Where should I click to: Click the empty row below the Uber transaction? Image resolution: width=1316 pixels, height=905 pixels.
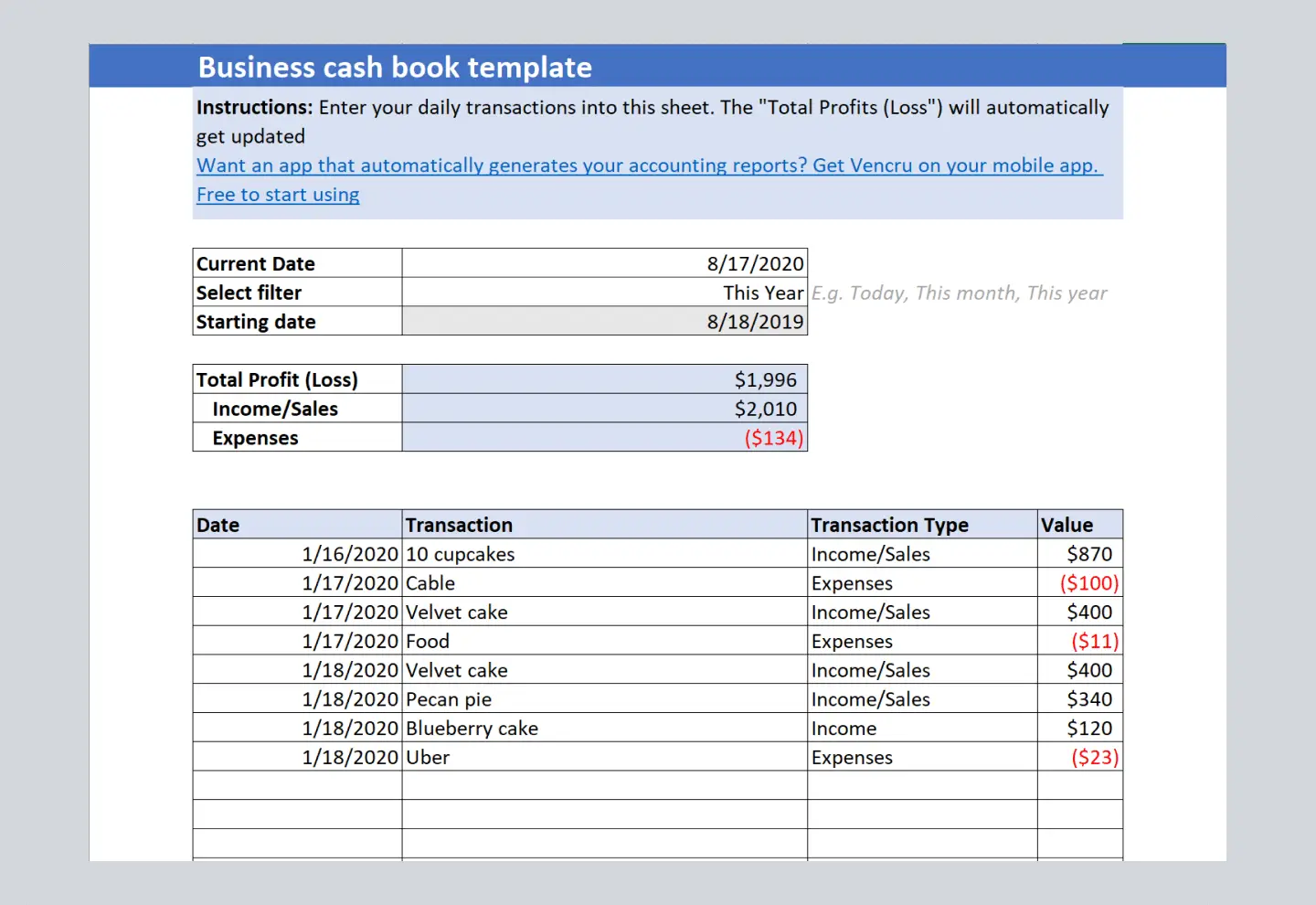tap(603, 785)
